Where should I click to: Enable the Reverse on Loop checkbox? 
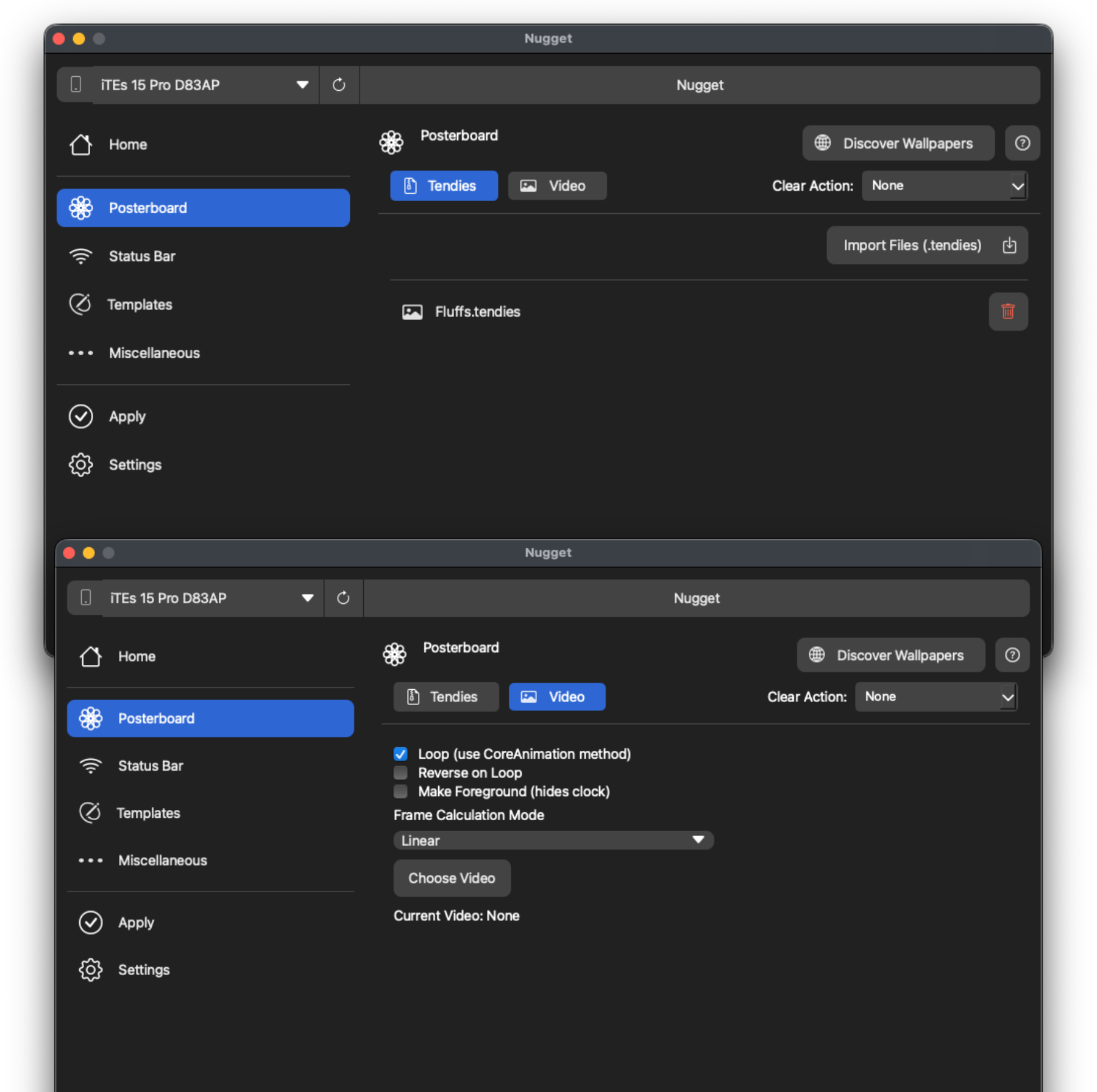click(x=400, y=773)
